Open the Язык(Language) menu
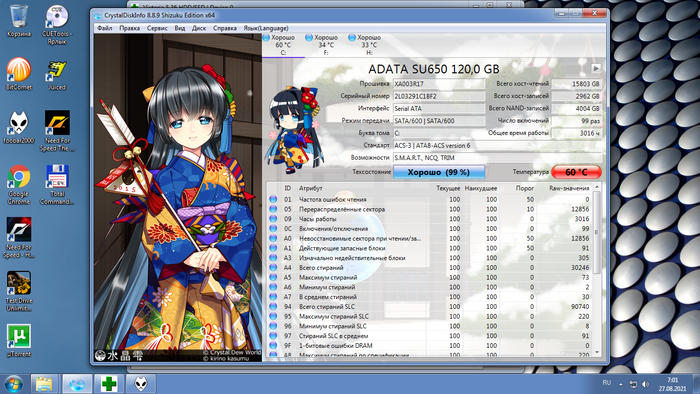The image size is (700, 394). [x=266, y=28]
